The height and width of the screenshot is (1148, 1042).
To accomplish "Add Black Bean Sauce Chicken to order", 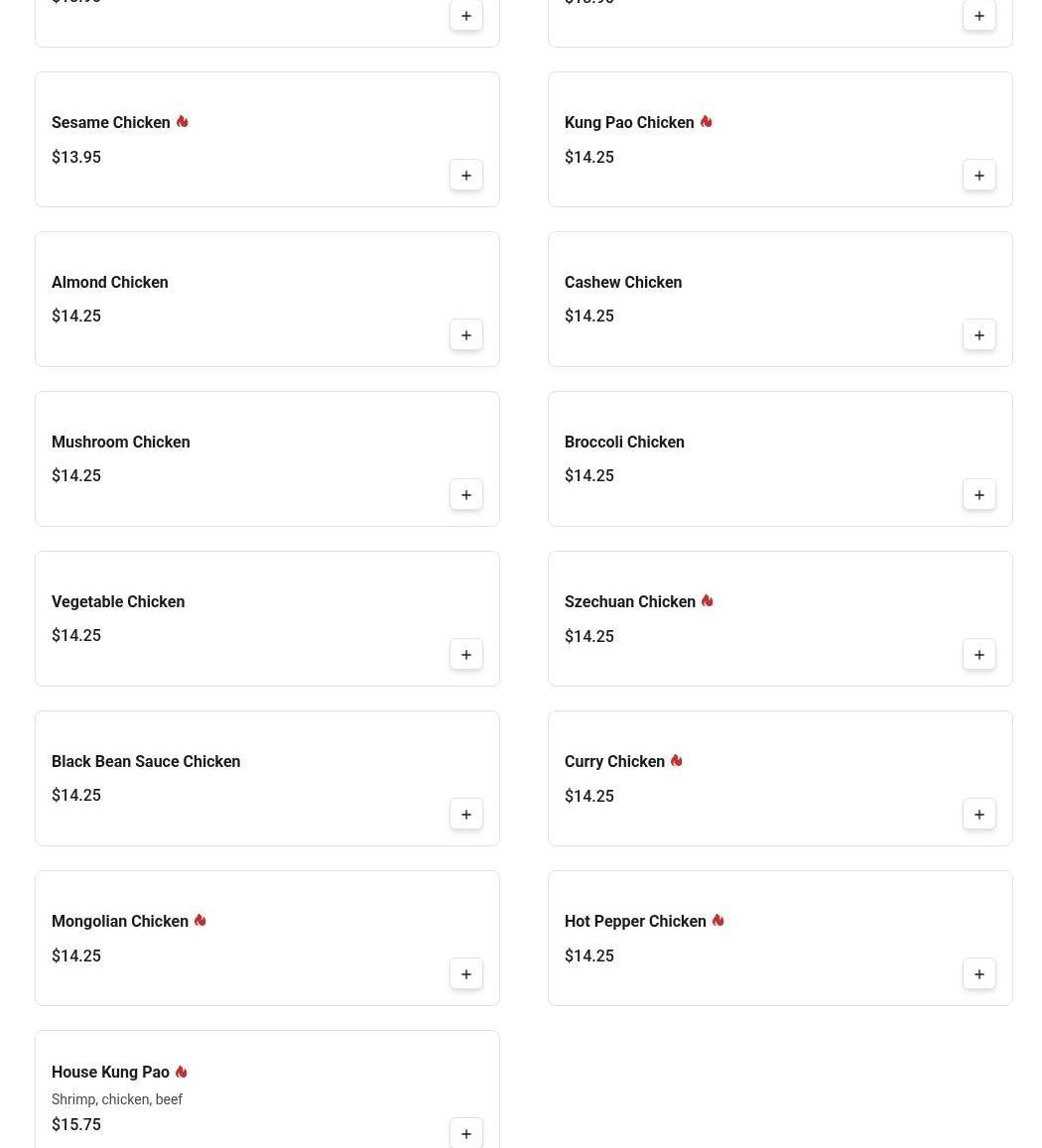I will pos(465,815).
